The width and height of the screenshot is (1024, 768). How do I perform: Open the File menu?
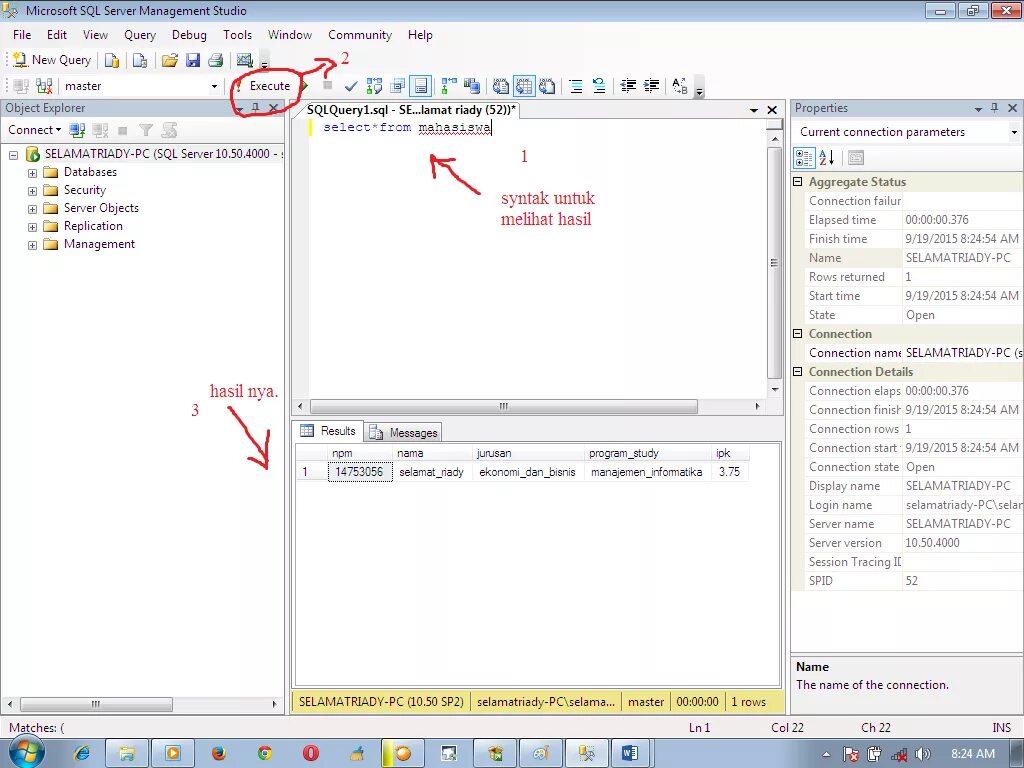(22, 35)
